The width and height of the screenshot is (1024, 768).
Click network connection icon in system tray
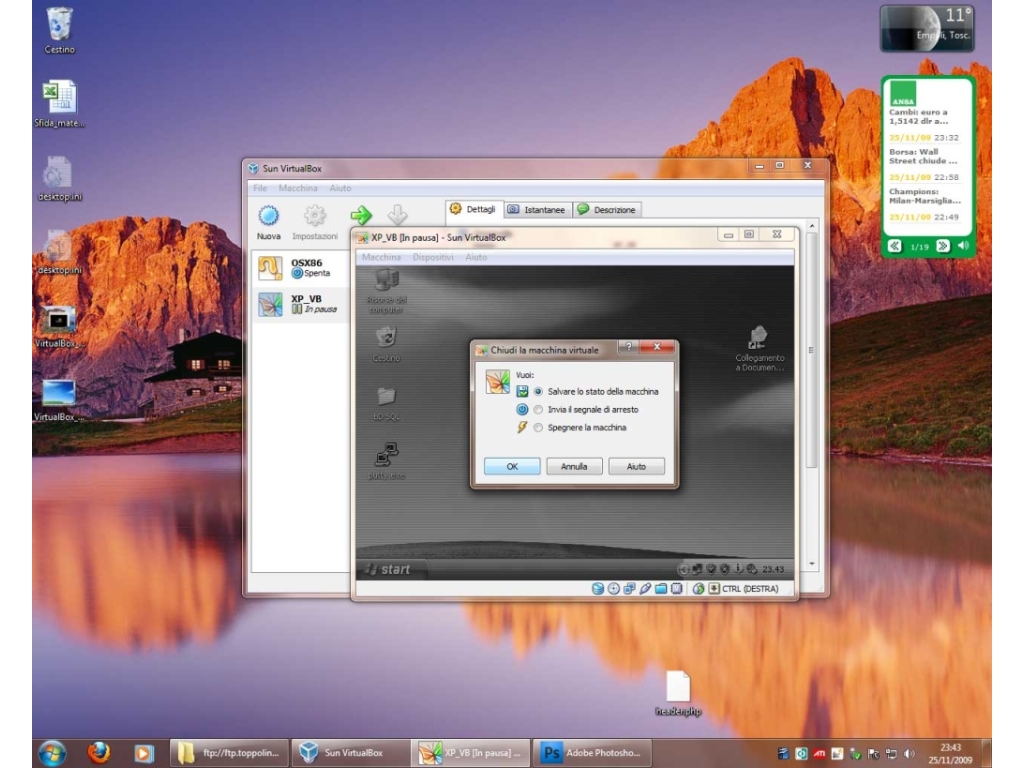pyautogui.click(x=891, y=754)
